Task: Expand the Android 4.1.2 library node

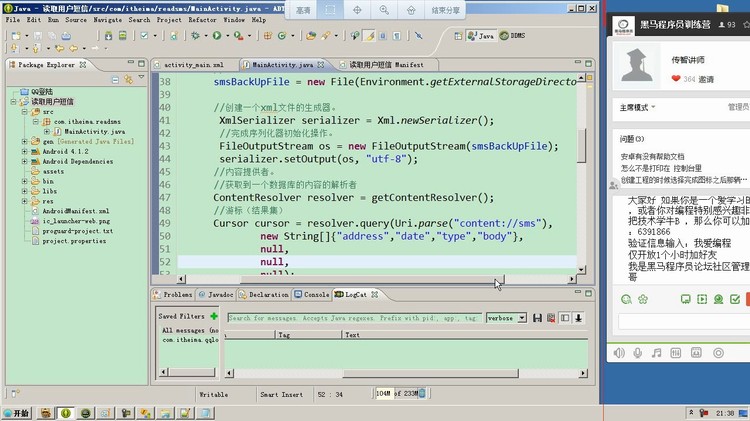Action: [x=24, y=151]
